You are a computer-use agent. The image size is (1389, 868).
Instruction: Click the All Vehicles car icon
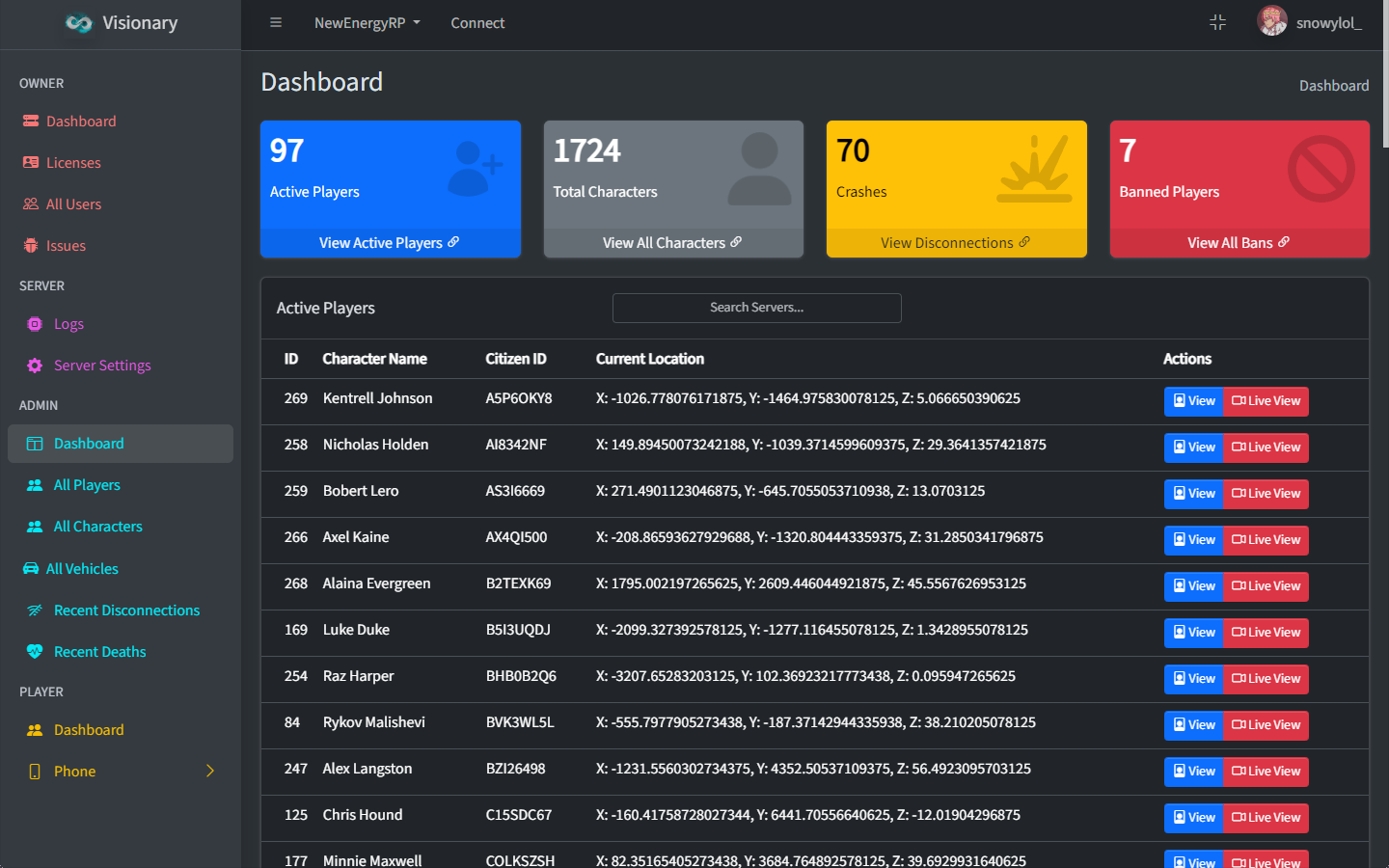click(x=31, y=569)
